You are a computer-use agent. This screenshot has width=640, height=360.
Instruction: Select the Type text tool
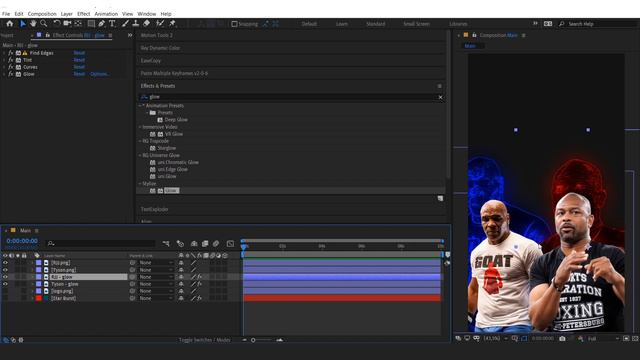112,24
